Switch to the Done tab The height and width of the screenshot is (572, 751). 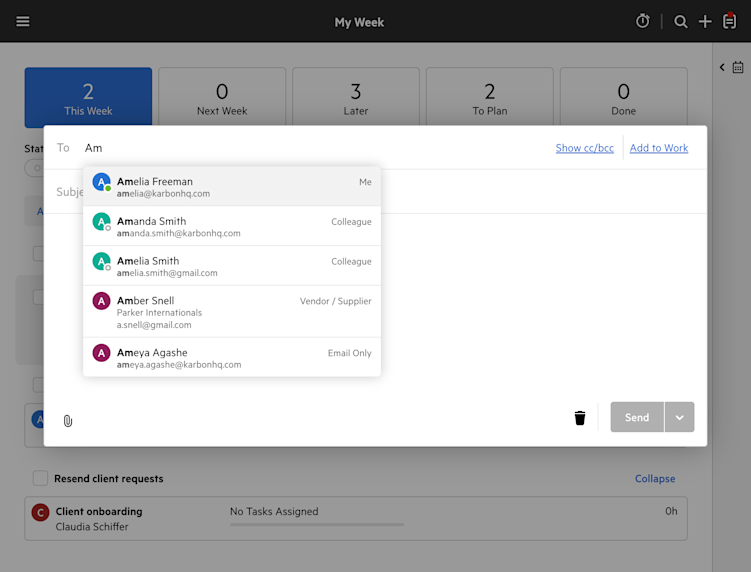click(624, 98)
